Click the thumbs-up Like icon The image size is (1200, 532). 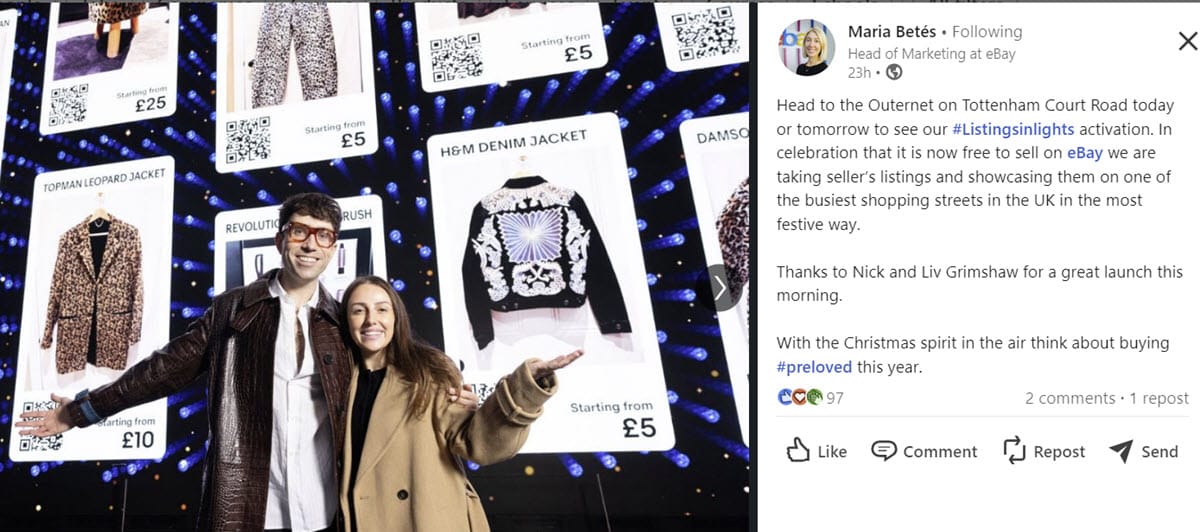pyautogui.click(x=797, y=450)
